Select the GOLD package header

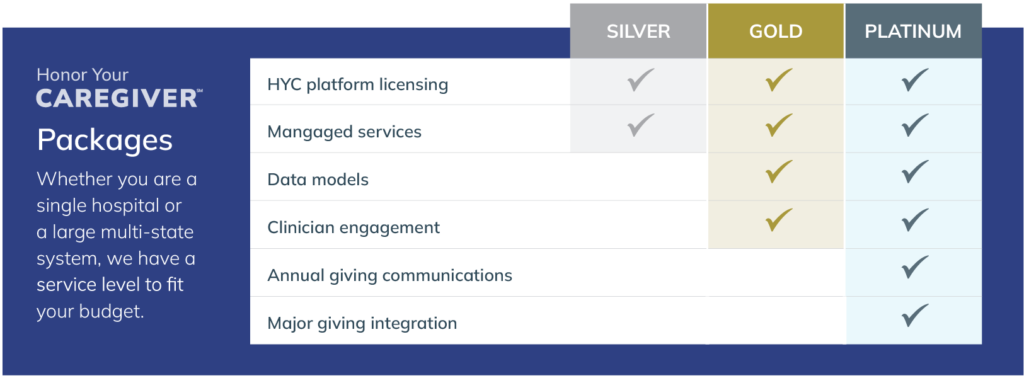tap(776, 31)
